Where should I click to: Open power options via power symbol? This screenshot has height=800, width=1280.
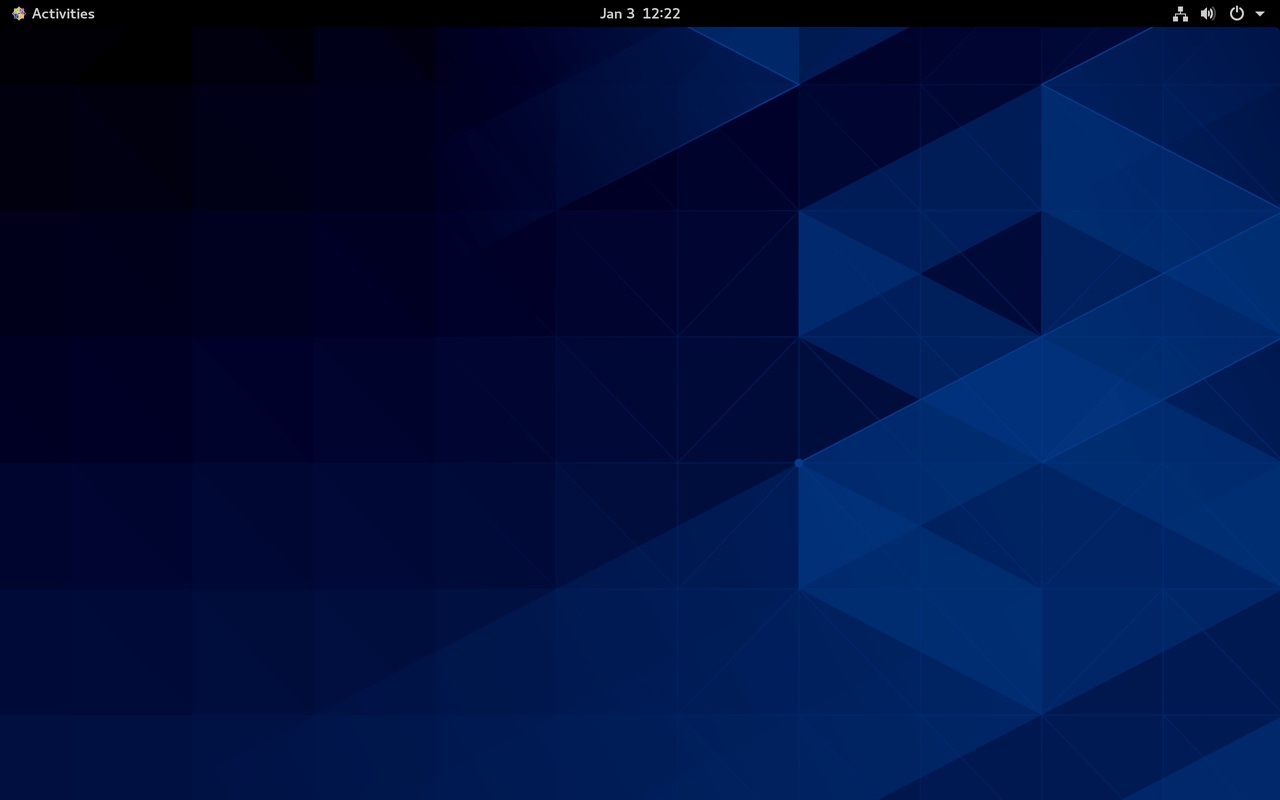coord(1237,14)
